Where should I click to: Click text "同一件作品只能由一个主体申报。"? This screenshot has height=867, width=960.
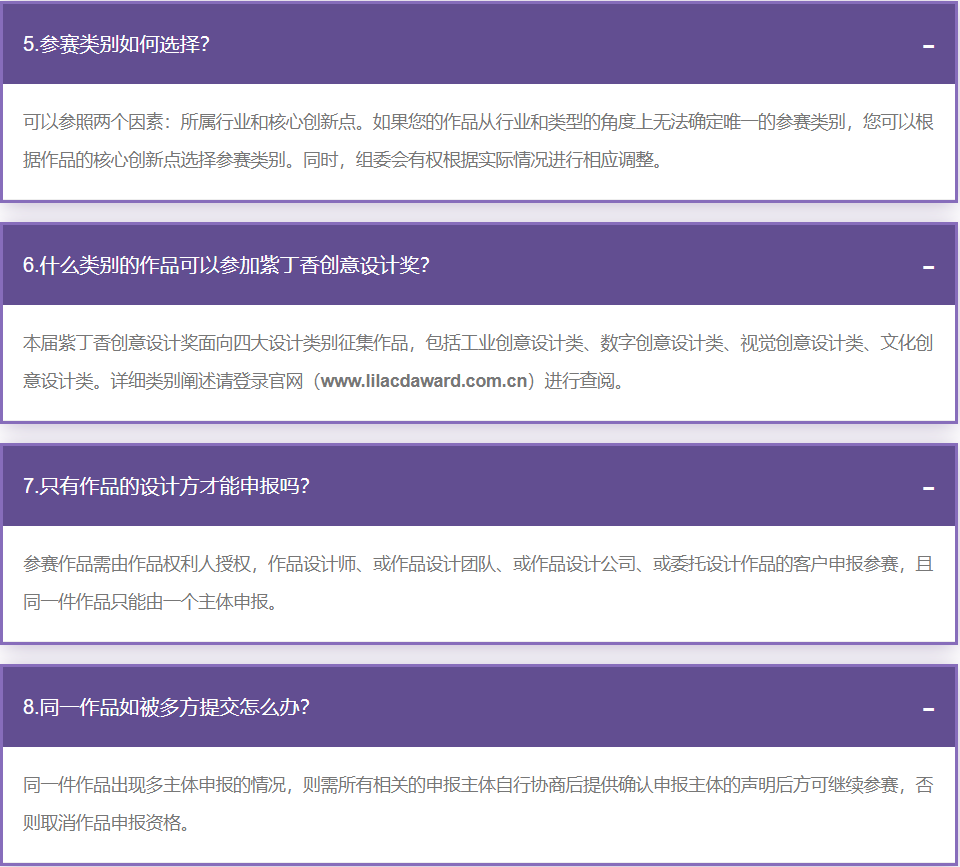[x=151, y=602]
